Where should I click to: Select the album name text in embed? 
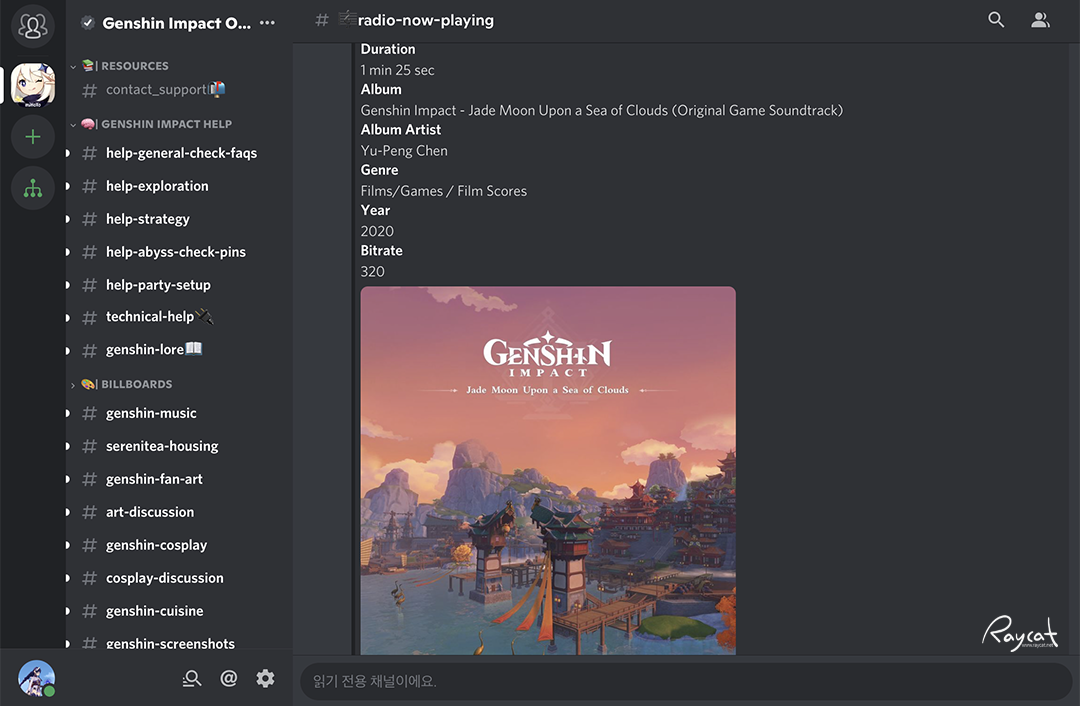(601, 110)
